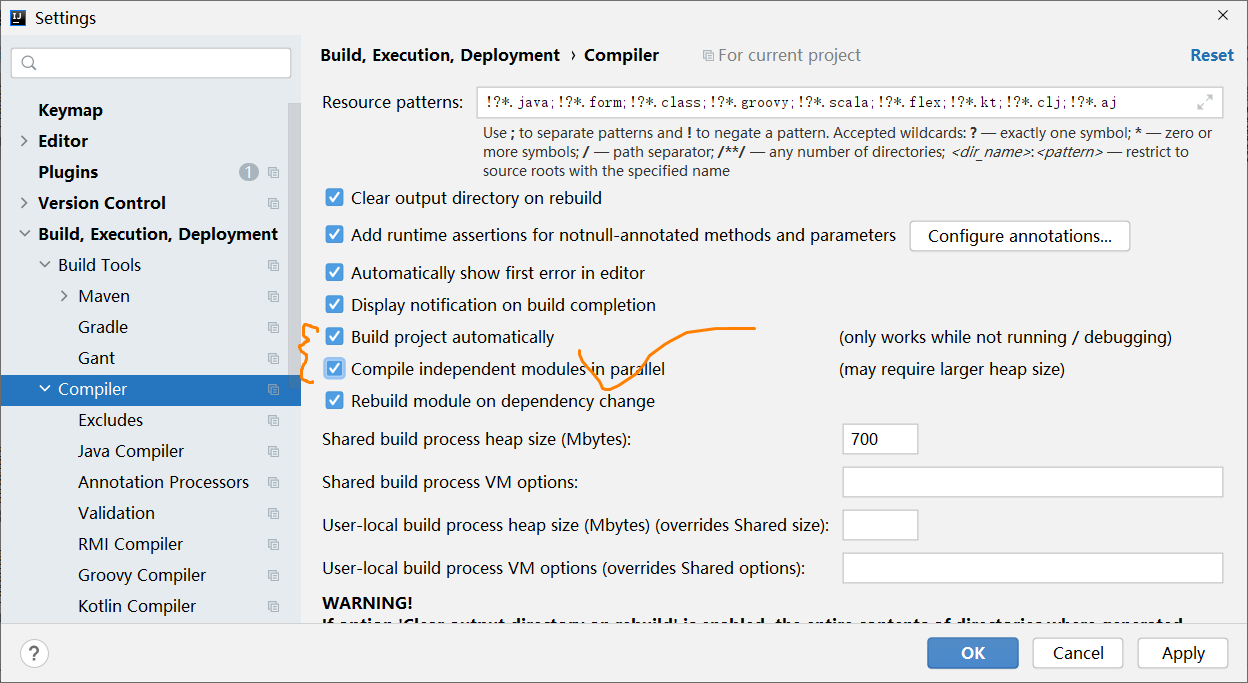Expand the Editor settings group
Image resolution: width=1248 pixels, height=683 pixels.
24,141
